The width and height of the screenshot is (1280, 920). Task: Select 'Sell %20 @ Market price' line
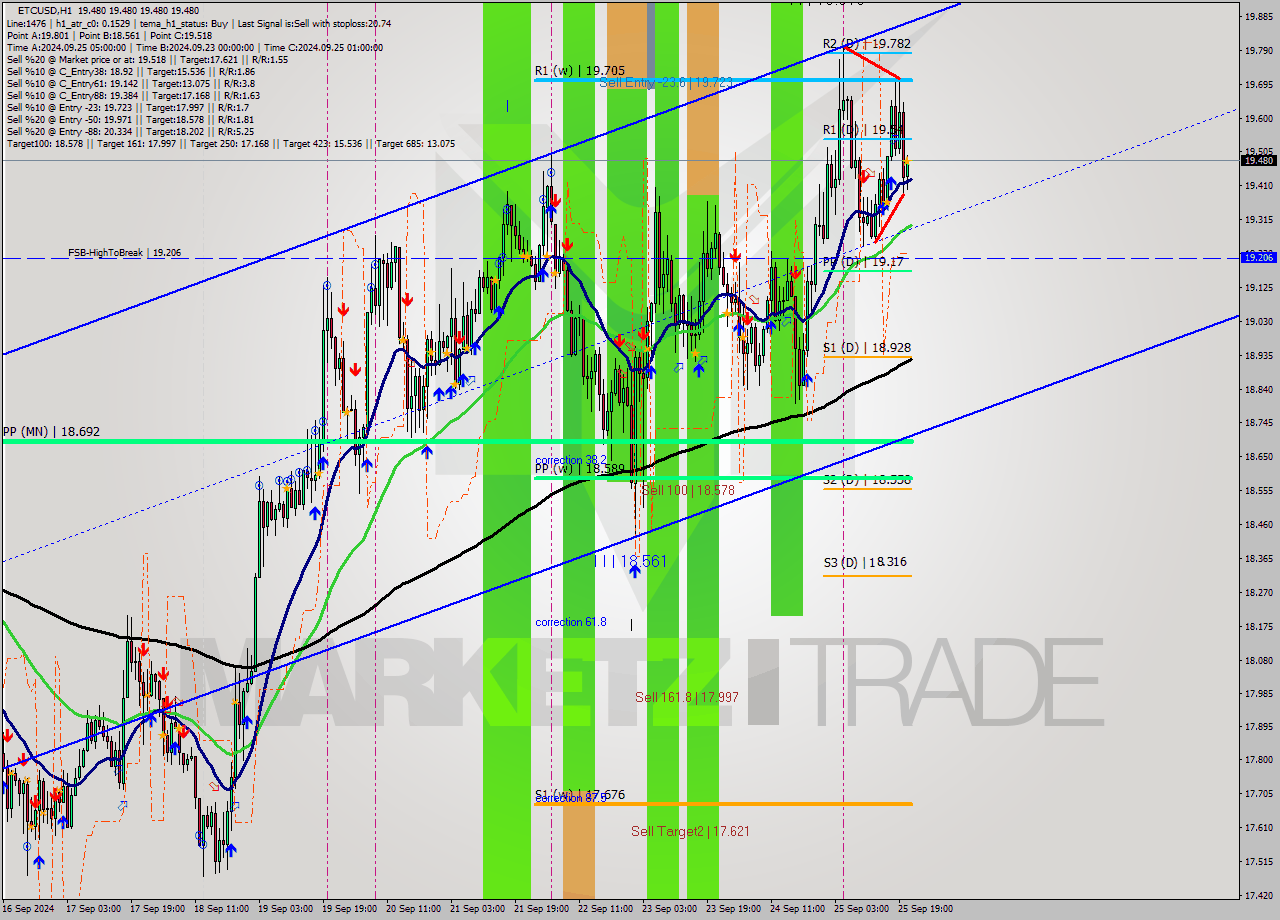(147, 59)
